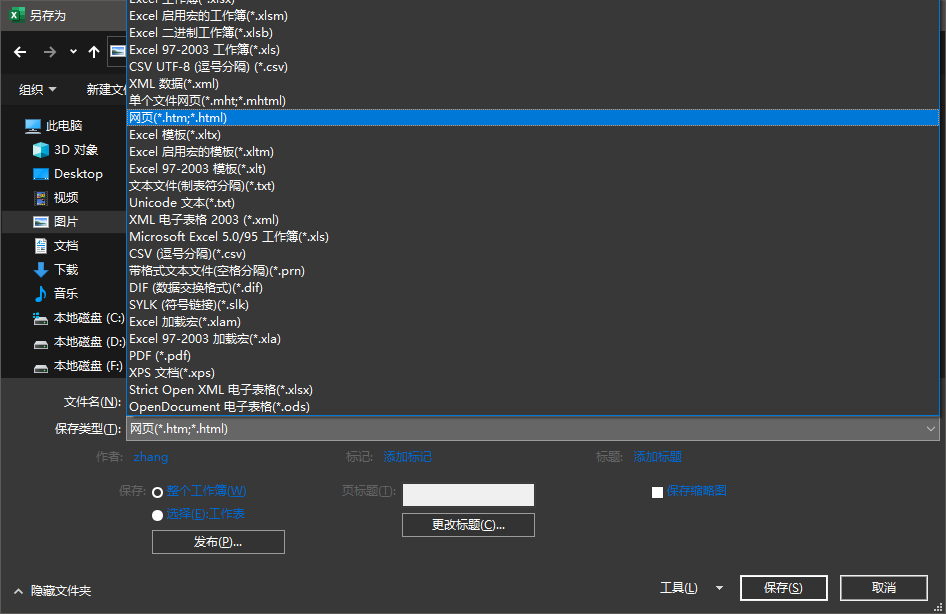
Task: Click the 发布(P)... button
Action: tap(218, 542)
